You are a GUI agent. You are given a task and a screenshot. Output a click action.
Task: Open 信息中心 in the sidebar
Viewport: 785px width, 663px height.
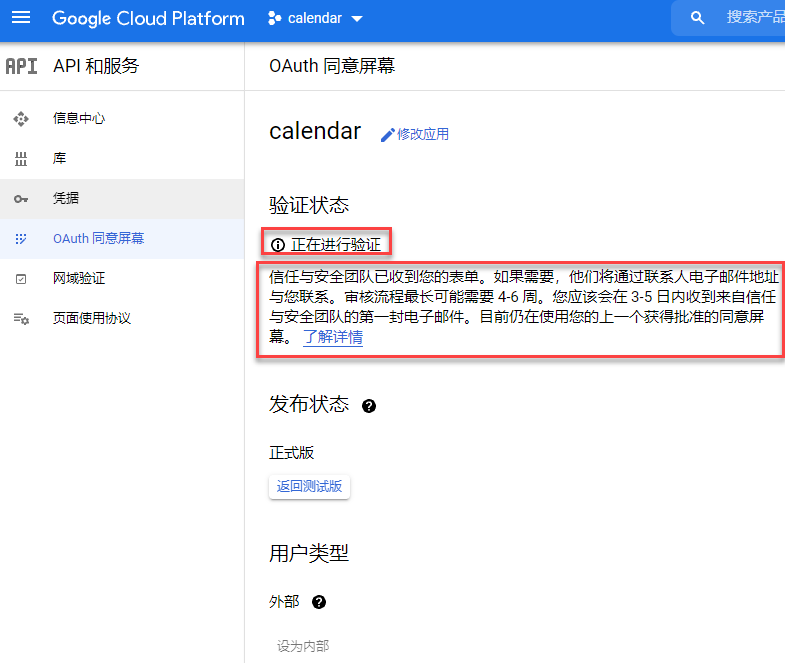(x=122, y=119)
